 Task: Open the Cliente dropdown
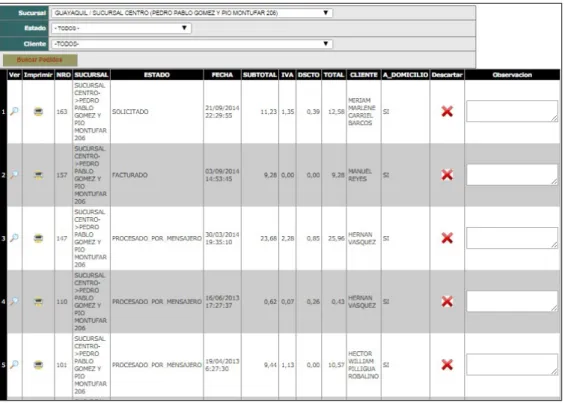pyautogui.click(x=192, y=44)
